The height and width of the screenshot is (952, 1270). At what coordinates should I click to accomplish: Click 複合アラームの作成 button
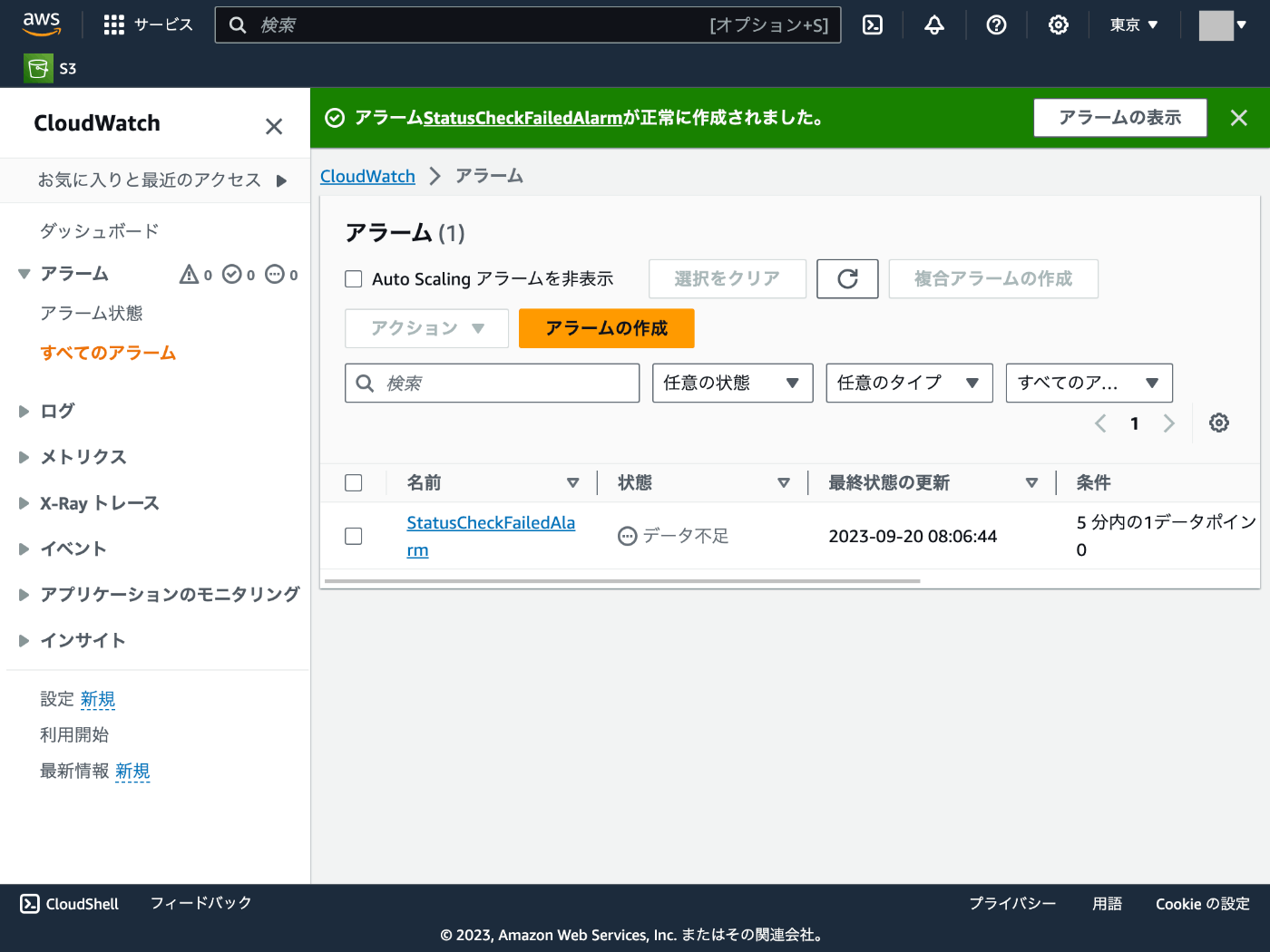point(993,278)
